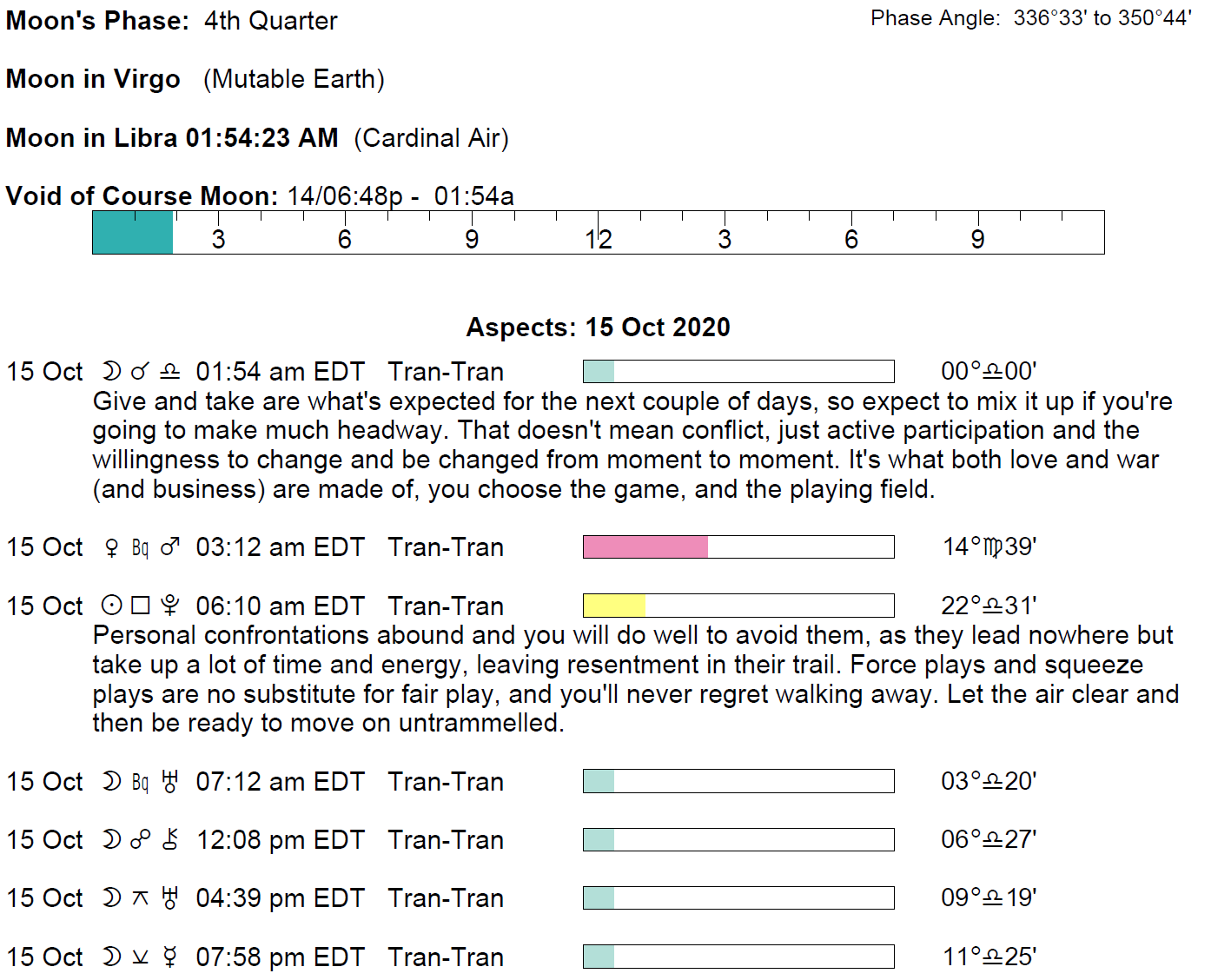Viewport: 1231px width, 980px height.
Task: Select the Aspects: 15 Oct 2020 heading
Action: pos(598,328)
